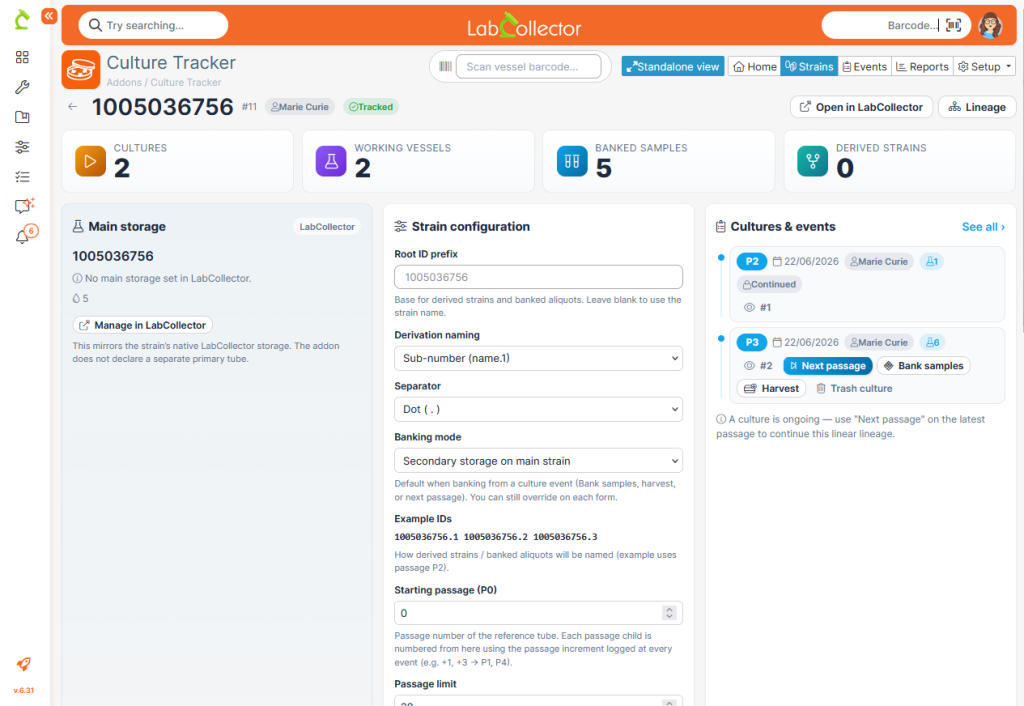This screenshot has height=706, width=1024.
Task: Click Manage in LabCollector button
Action: [143, 325]
